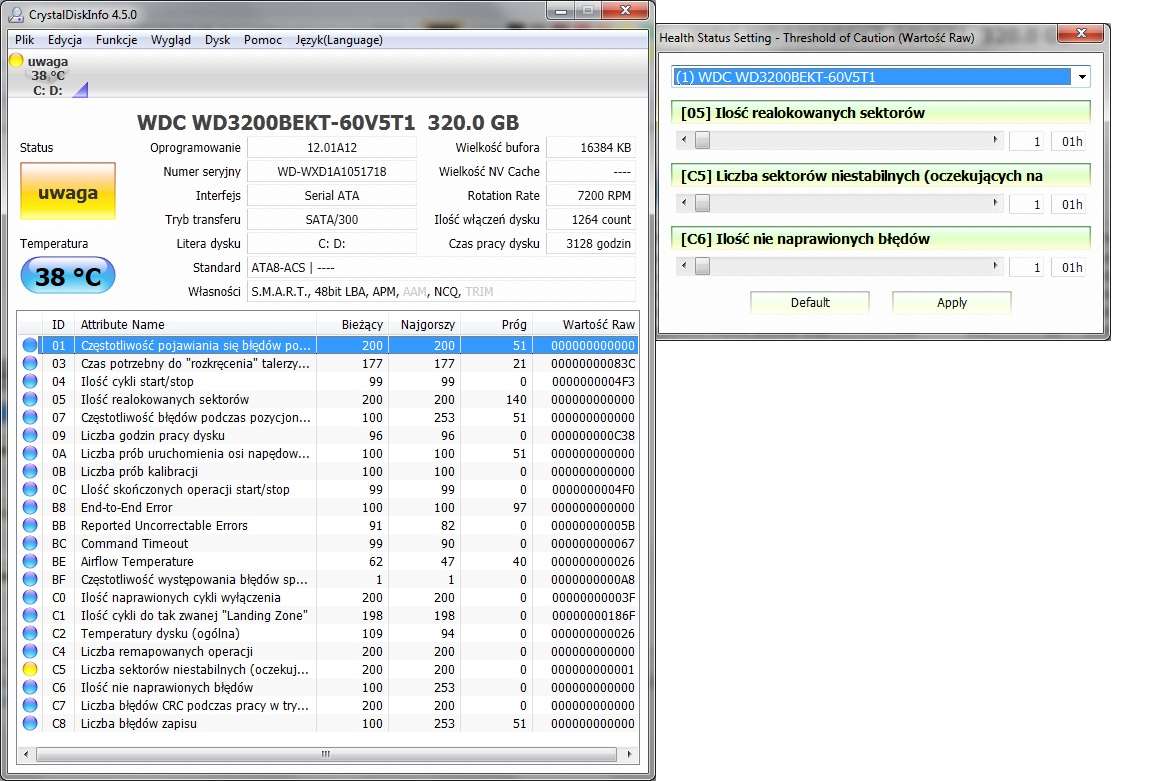Click the yellow uwaga health status button
The width and height of the screenshot is (1156, 781).
(x=68, y=192)
